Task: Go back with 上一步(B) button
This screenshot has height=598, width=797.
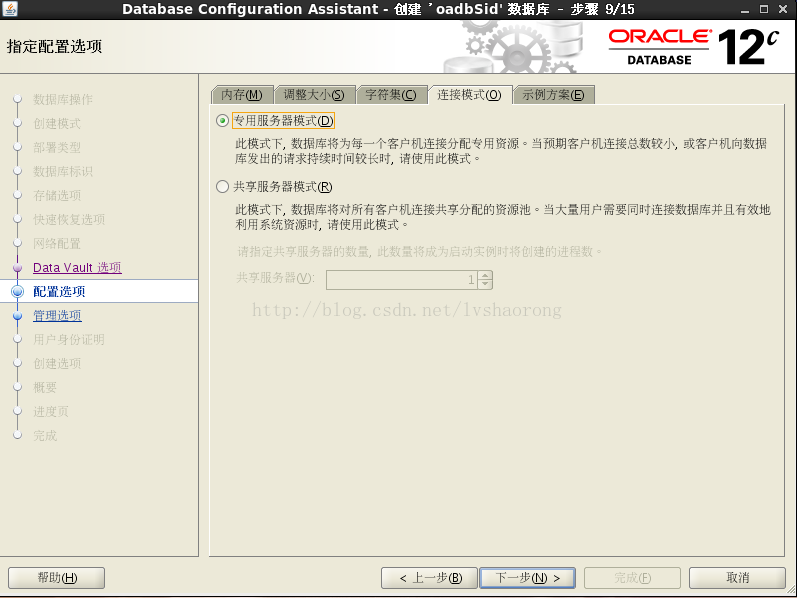Action: click(430, 578)
